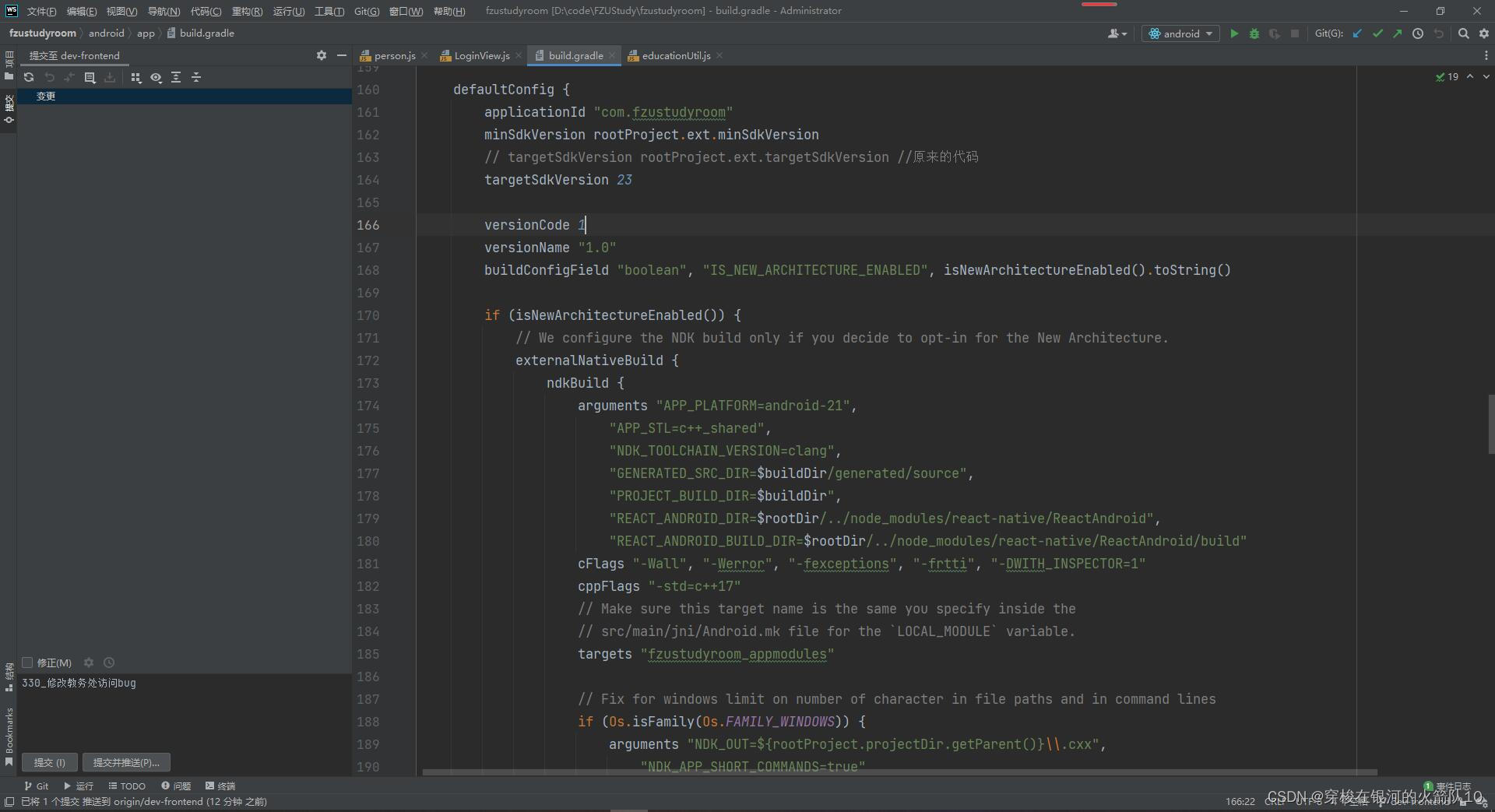Open the Git(G) menu
Image resolution: width=1495 pixels, height=812 pixels.
coord(367,11)
